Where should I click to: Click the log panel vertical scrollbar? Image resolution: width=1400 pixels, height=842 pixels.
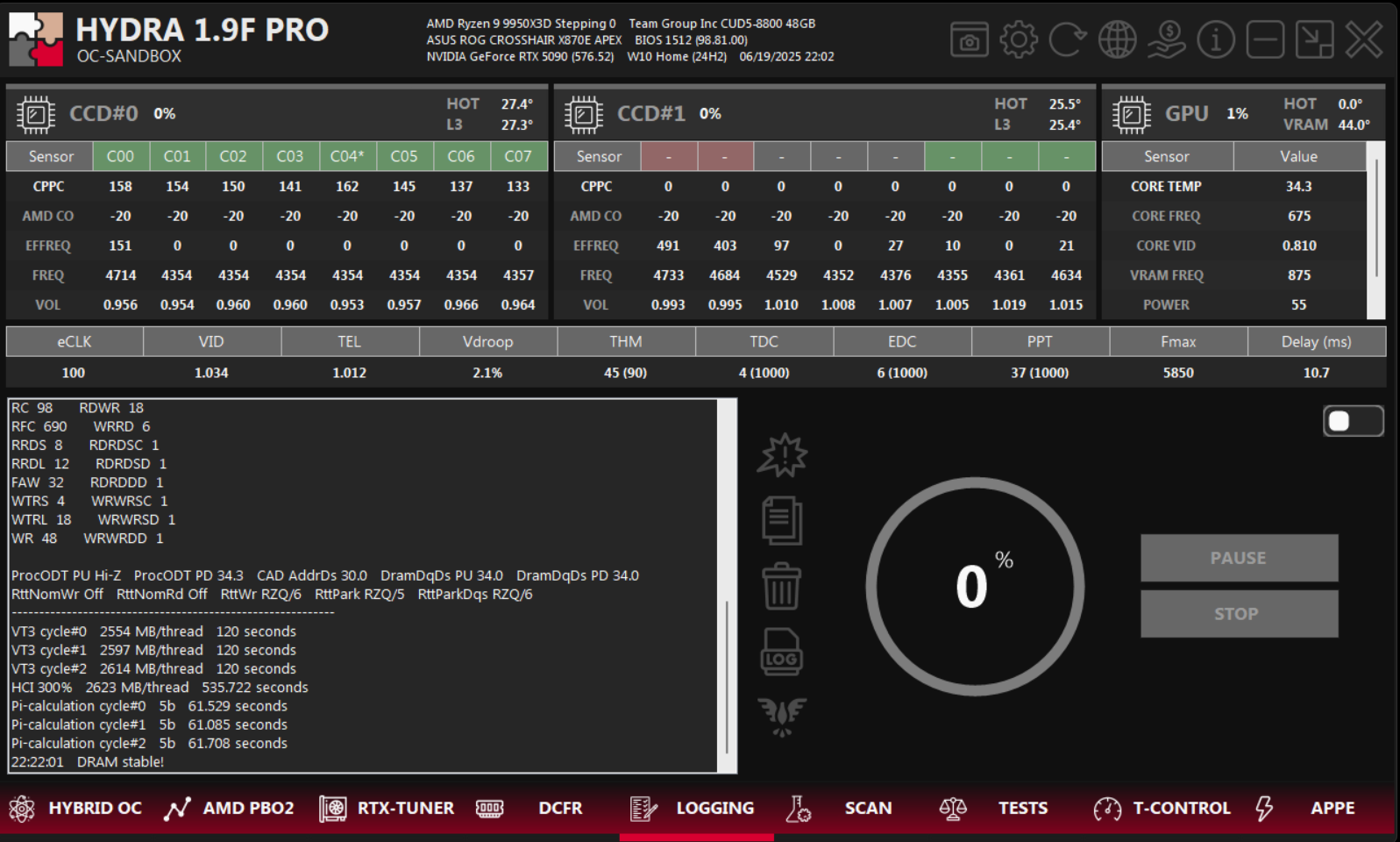click(727, 675)
